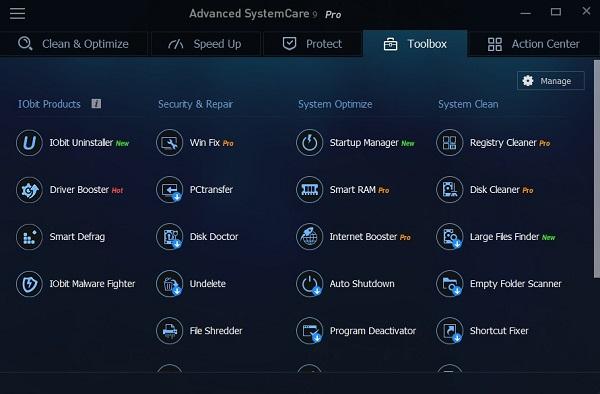The width and height of the screenshot is (600, 394).
Task: Click the Disk Cleaner text
Action: 495,190
